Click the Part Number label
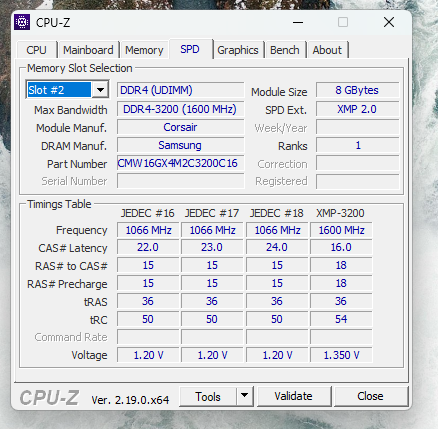The width and height of the screenshot is (438, 429). [77, 164]
